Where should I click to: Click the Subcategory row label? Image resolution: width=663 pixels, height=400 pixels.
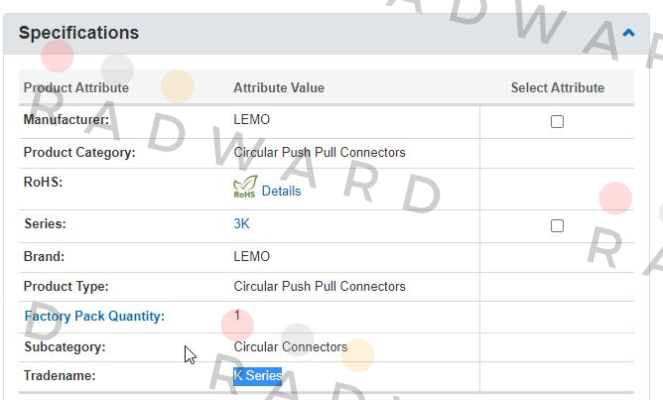pos(64,347)
